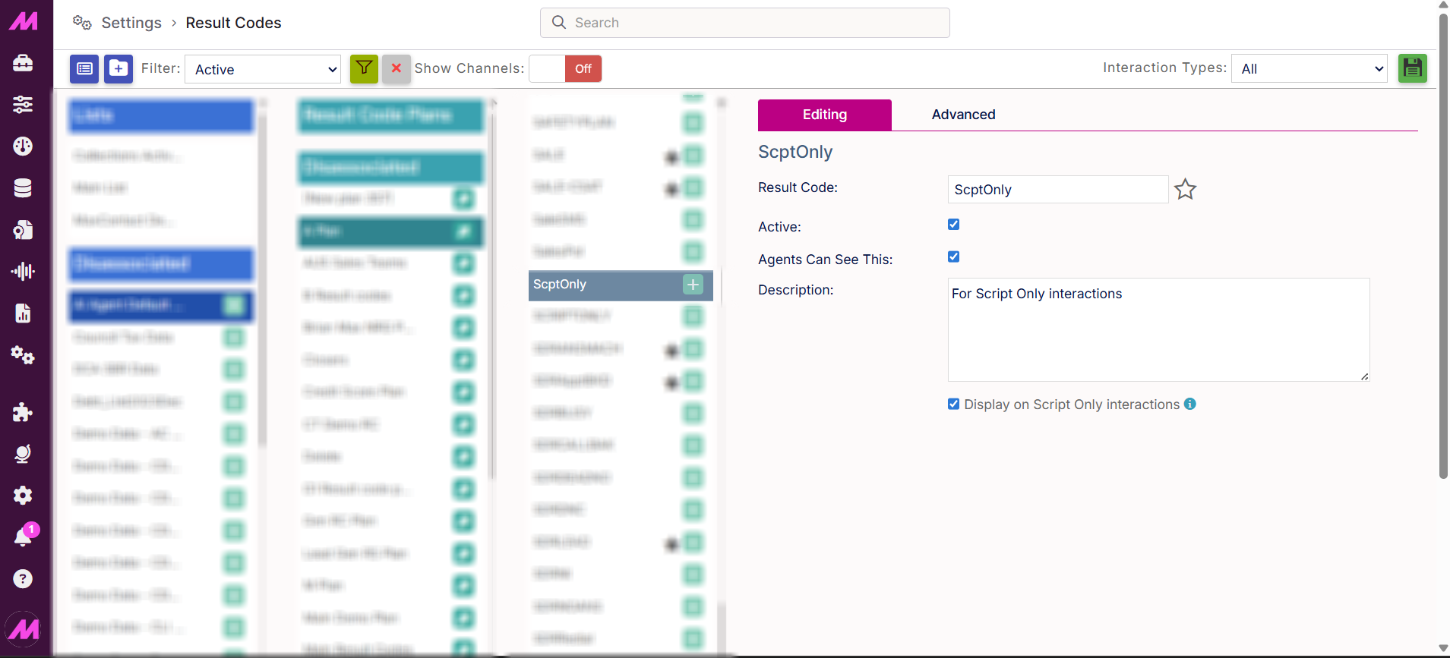
Task: Switch to the Editing tab
Action: (x=825, y=114)
